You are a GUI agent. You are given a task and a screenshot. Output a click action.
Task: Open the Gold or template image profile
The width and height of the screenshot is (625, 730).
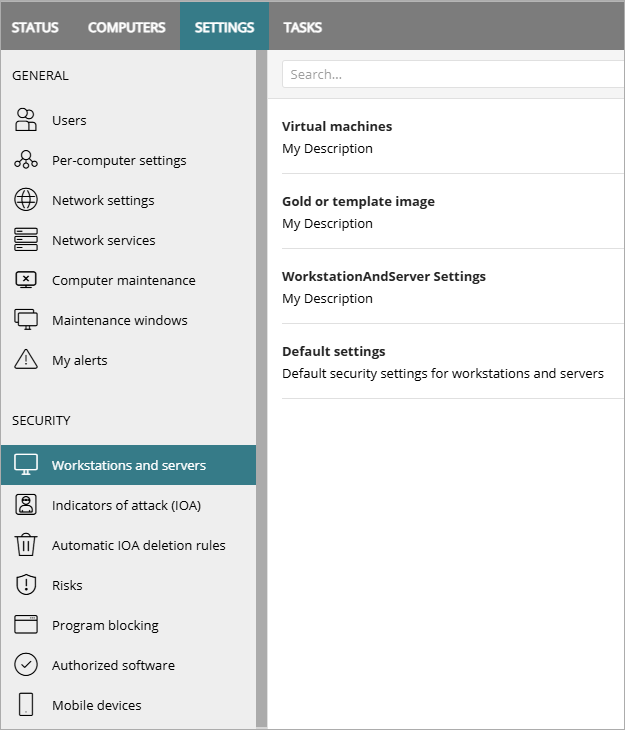pos(358,201)
